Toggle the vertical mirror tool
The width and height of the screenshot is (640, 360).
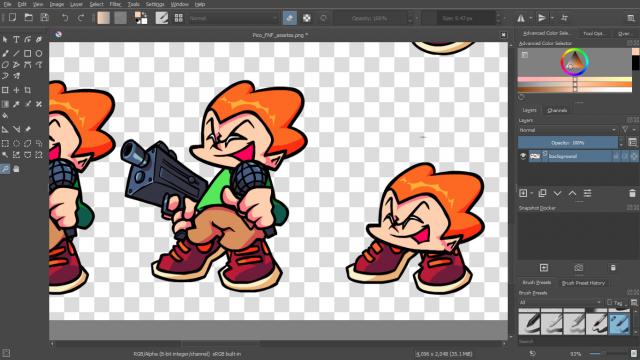(x=542, y=18)
